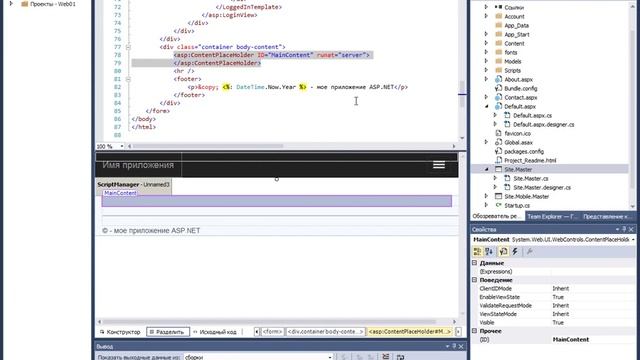Screen dimensions: 640x360
Task: Switch to Разделить split view
Action: (168, 332)
